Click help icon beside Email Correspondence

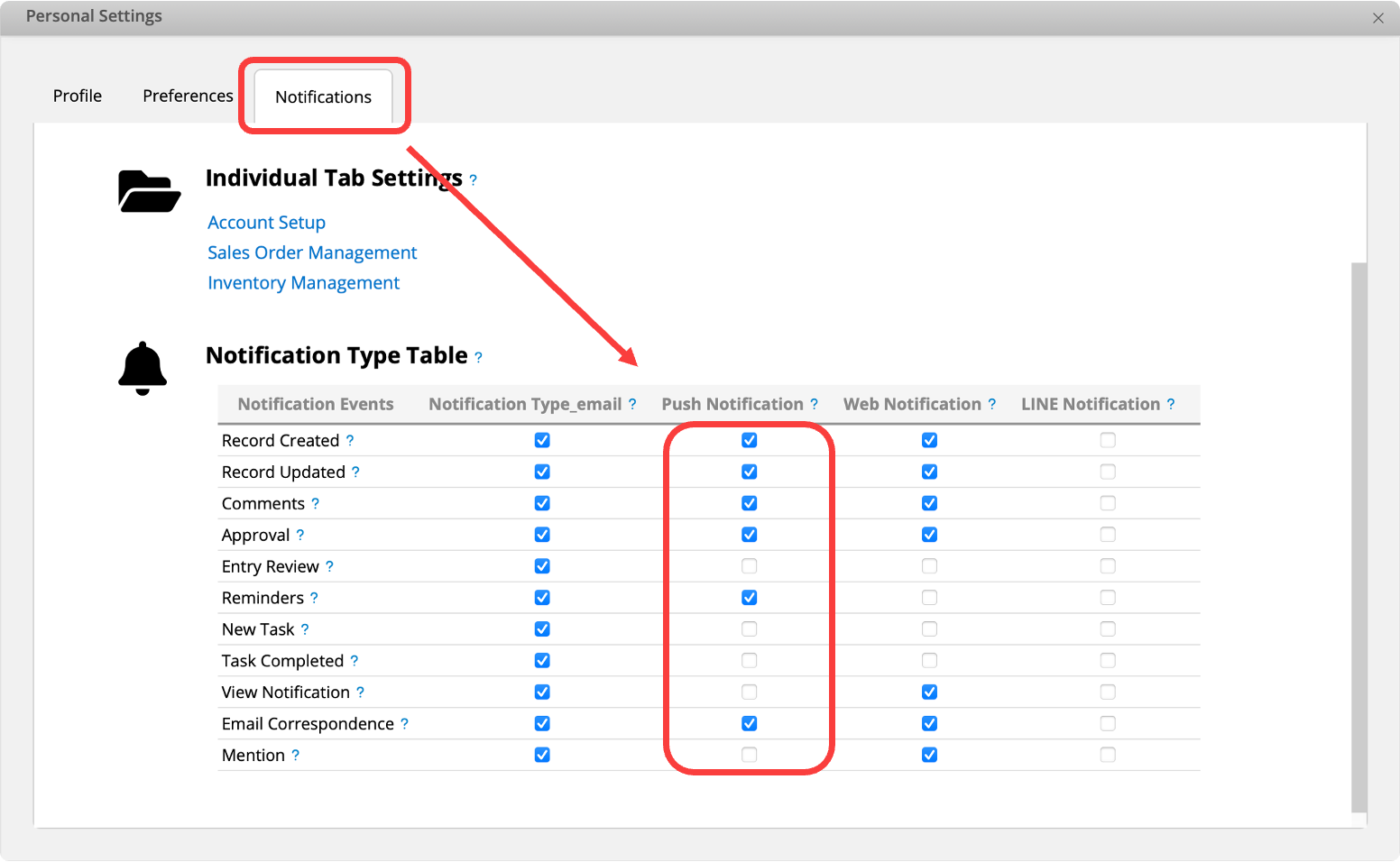pos(404,724)
